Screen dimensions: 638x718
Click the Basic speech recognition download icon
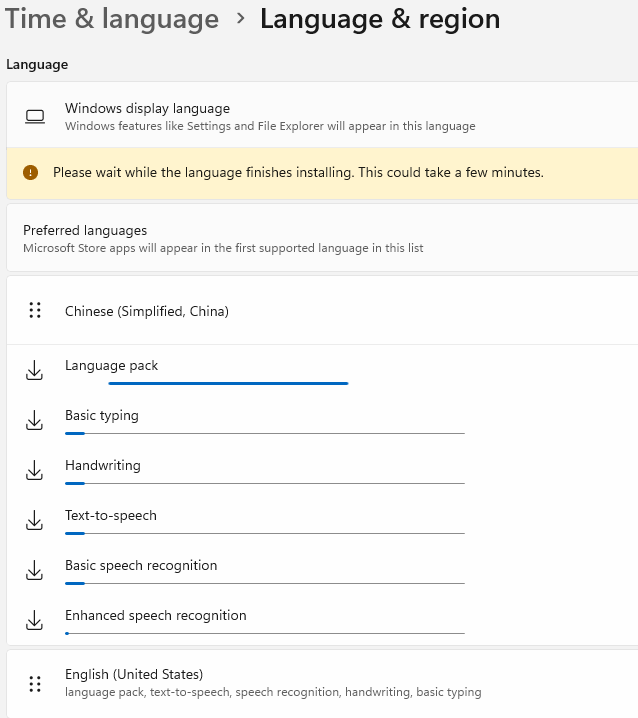(x=35, y=571)
